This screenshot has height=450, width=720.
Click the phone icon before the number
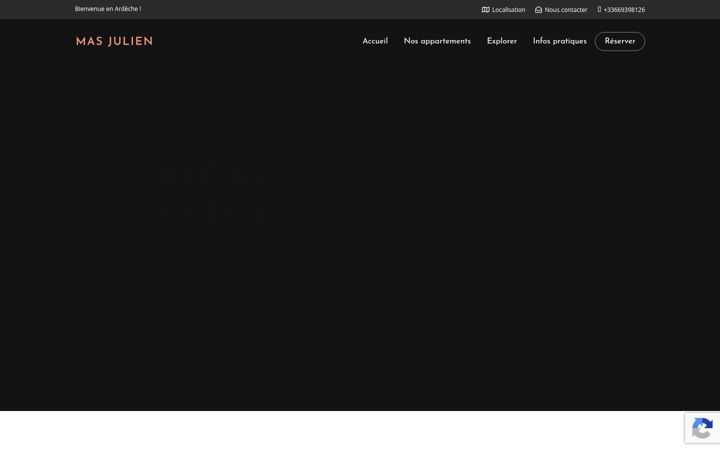599,9
